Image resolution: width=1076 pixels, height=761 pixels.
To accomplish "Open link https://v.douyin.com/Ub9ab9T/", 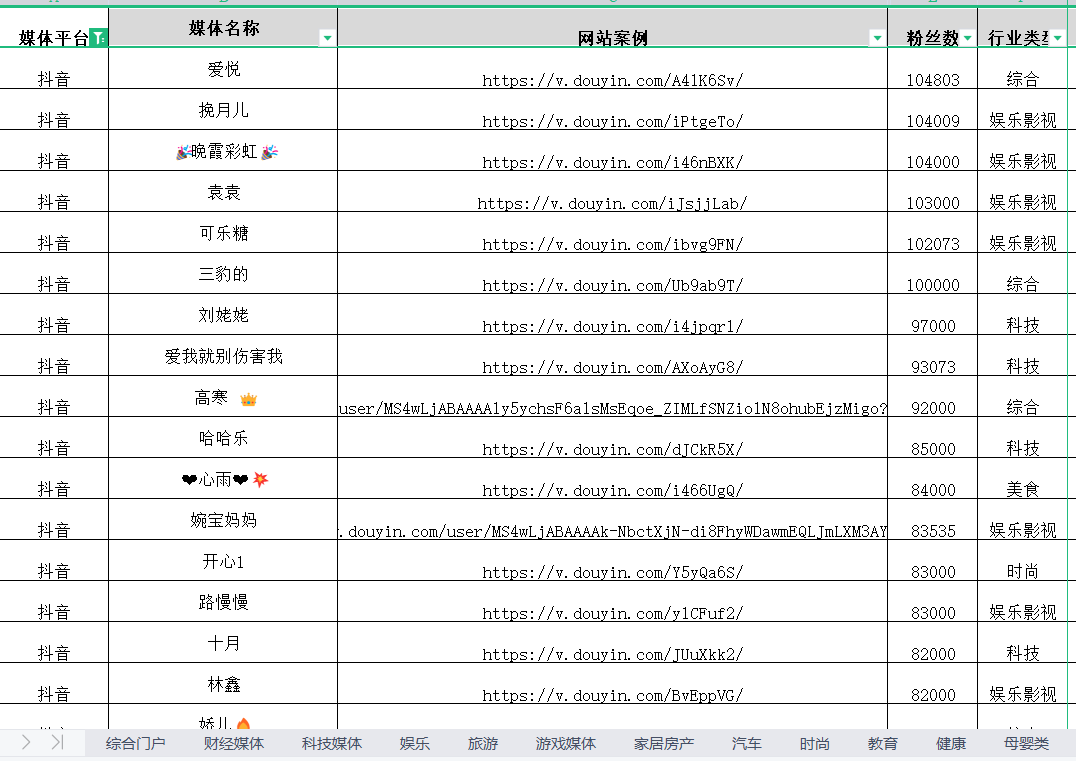I will 612,285.
